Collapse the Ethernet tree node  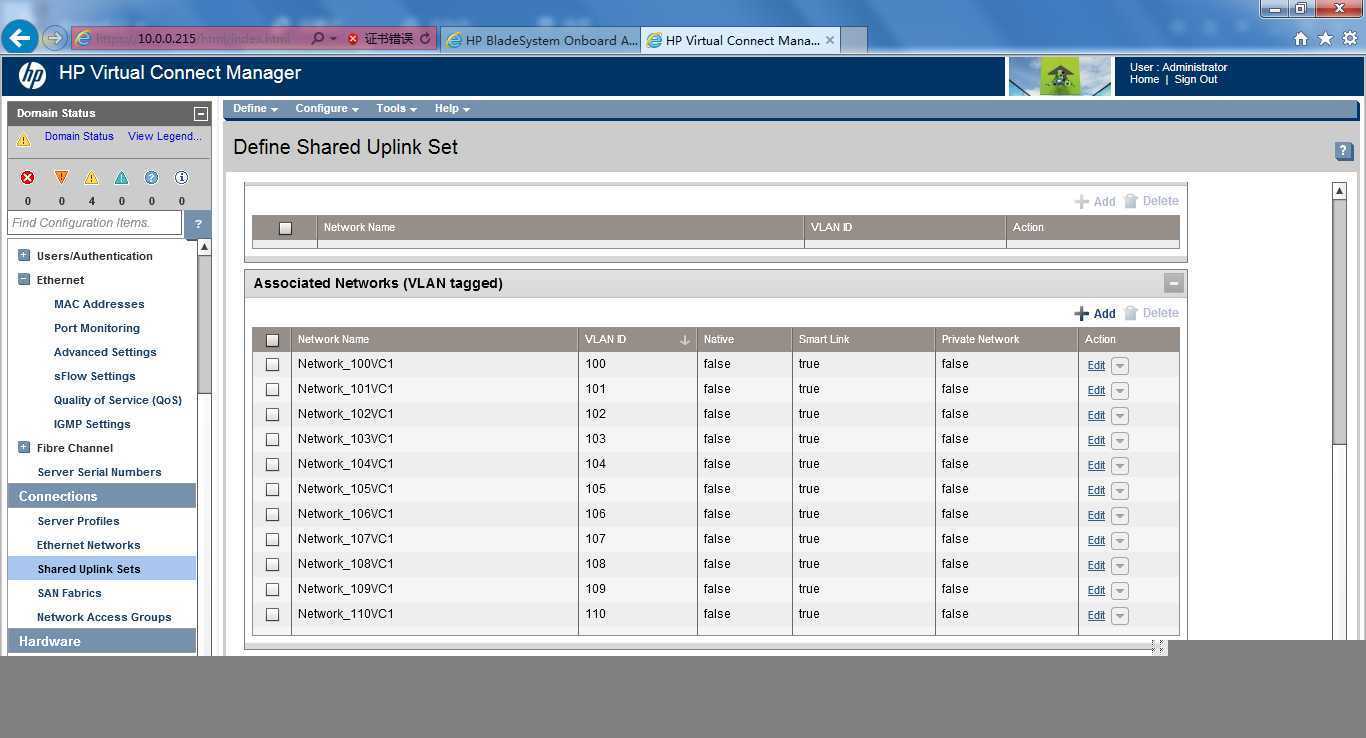pyautogui.click(x=24, y=279)
